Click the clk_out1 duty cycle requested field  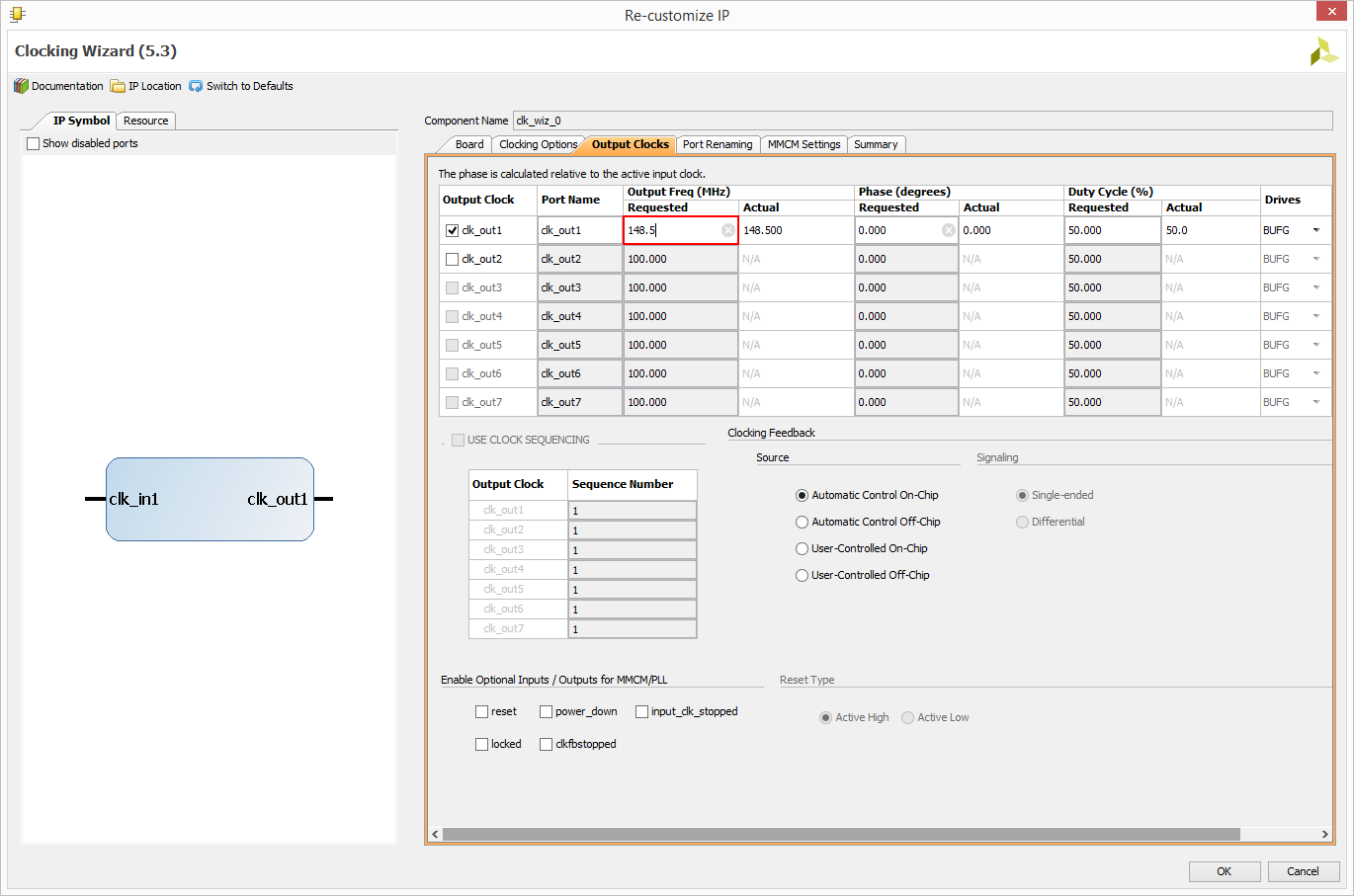tap(1112, 230)
